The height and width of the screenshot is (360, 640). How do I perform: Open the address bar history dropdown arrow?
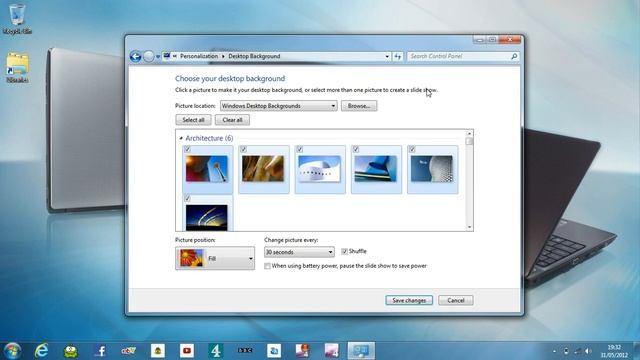point(387,56)
